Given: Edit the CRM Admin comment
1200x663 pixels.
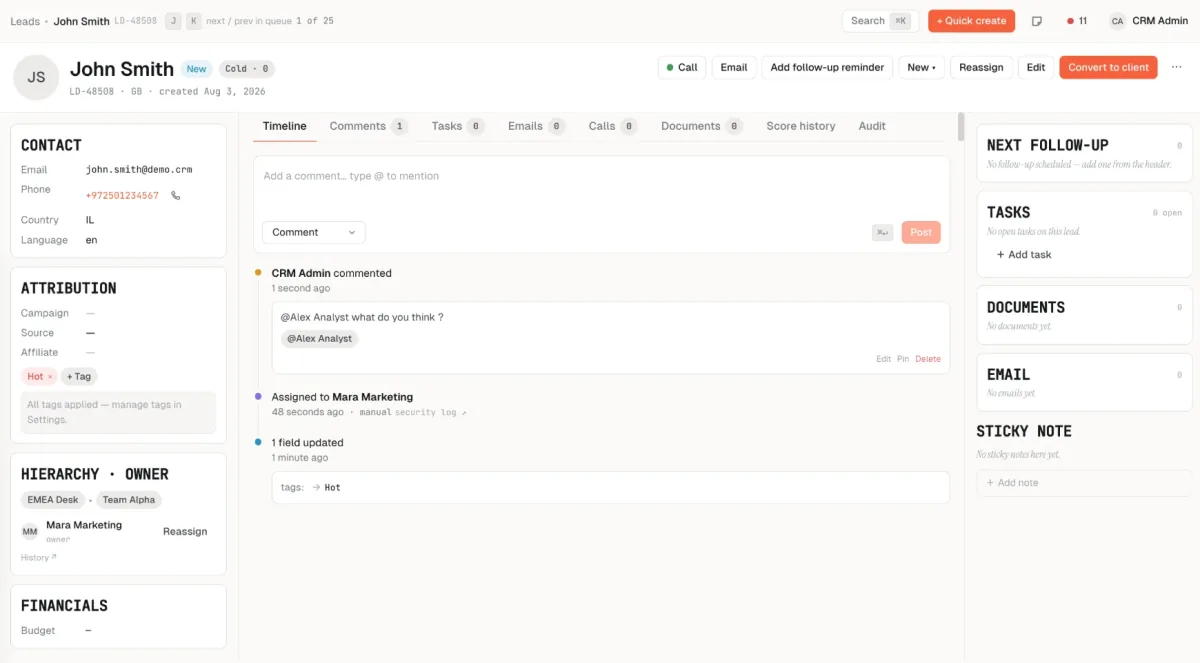Looking at the screenshot, I should (884, 359).
